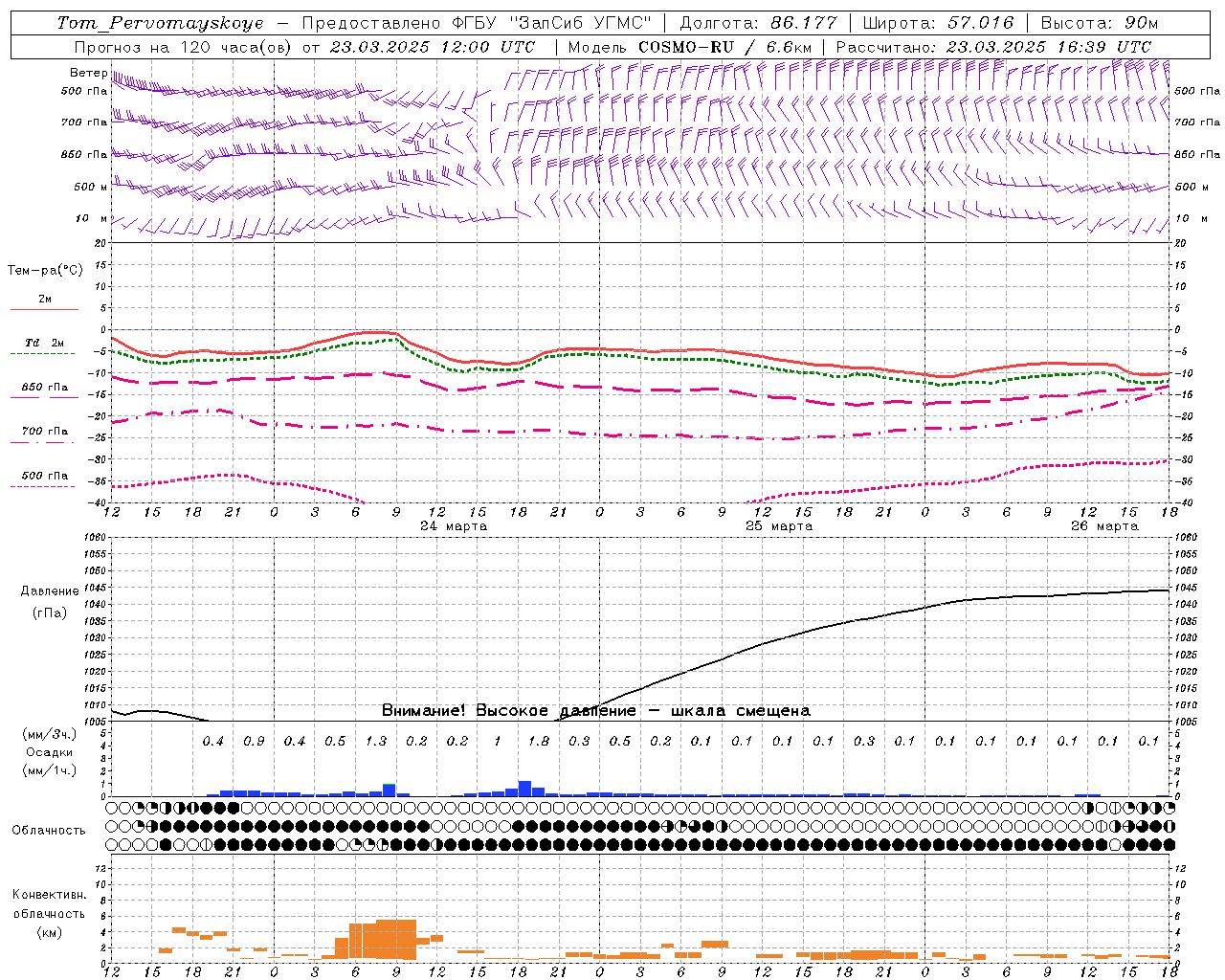Click the 'Высота: 90м' value
Screen dimensions: 1225x980
1100,23
